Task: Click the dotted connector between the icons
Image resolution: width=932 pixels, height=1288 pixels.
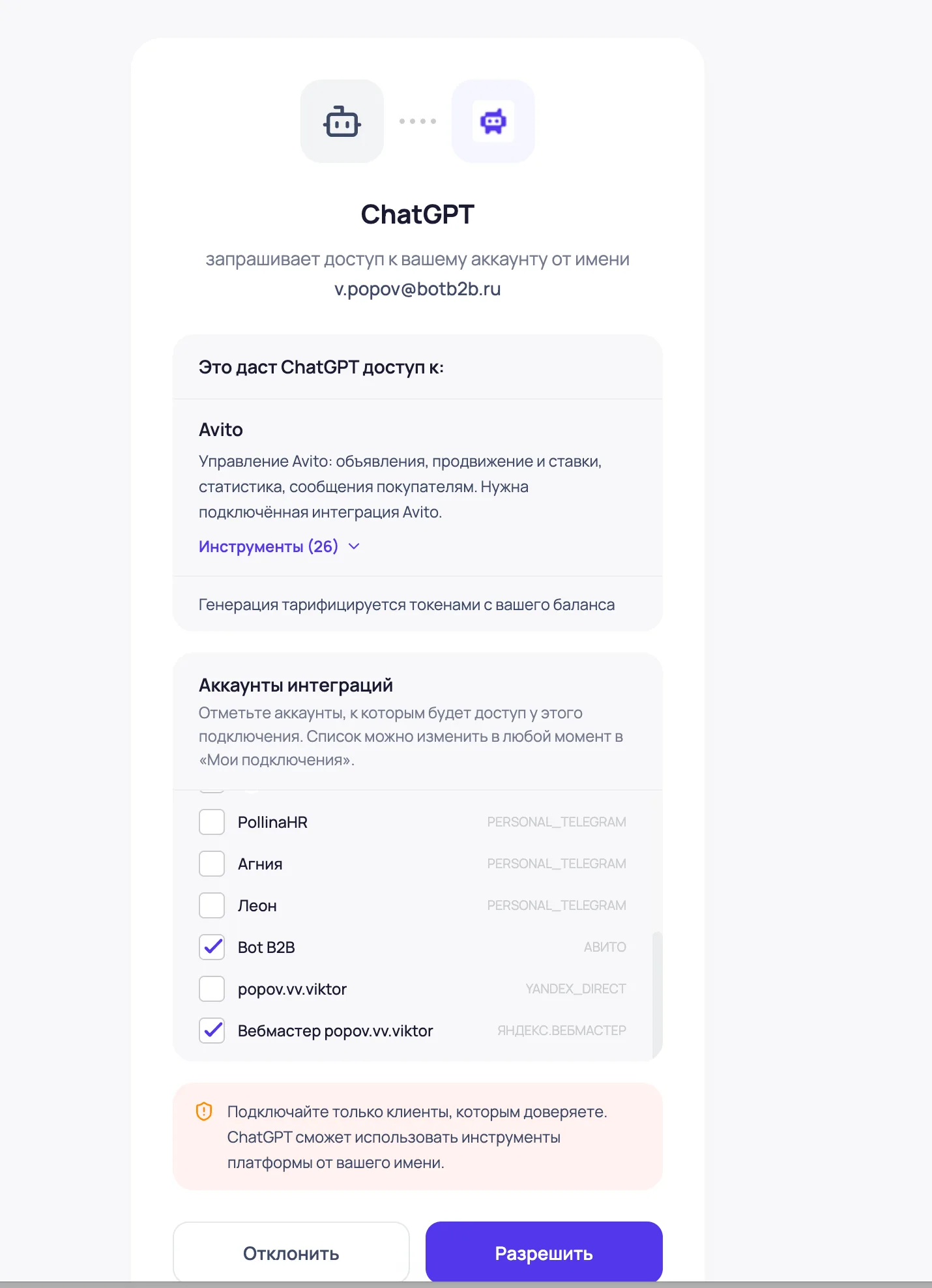Action: tap(418, 121)
